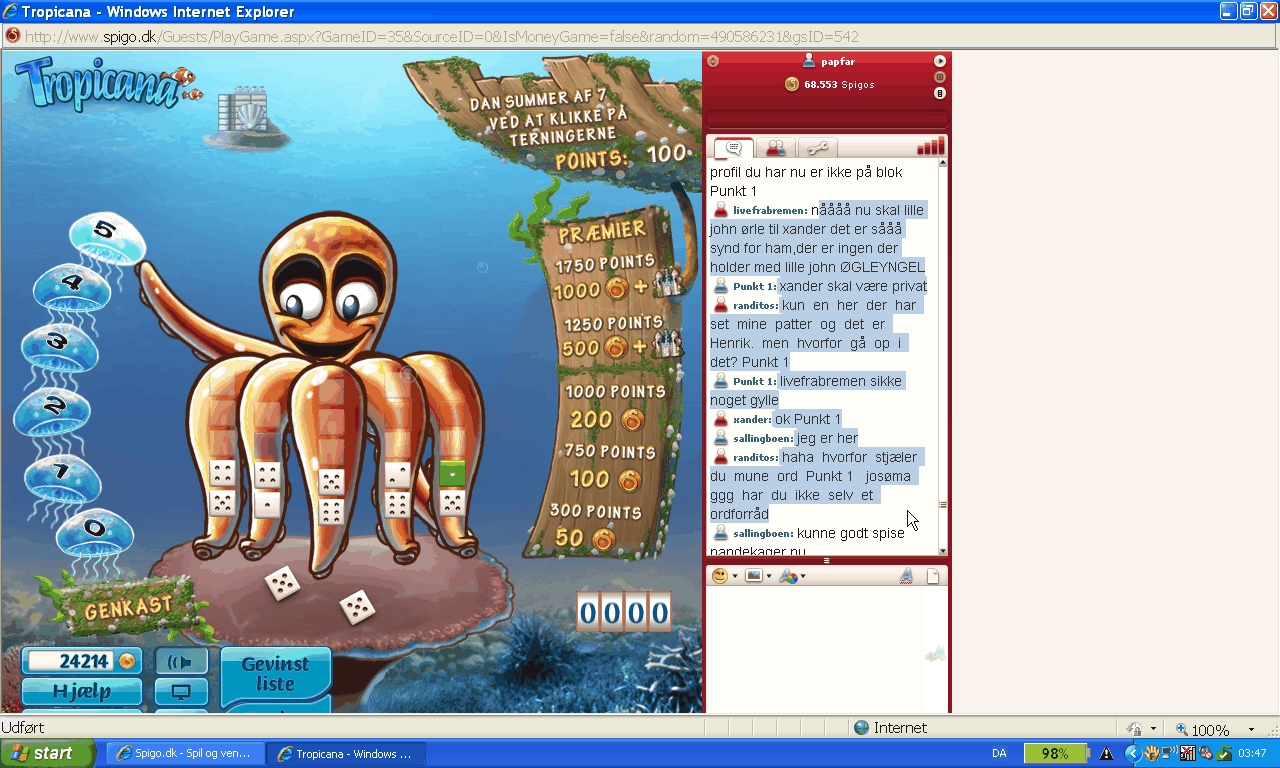This screenshot has height=768, width=1280.
Task: Toggle game sound with the speaker button
Action: pos(181,662)
